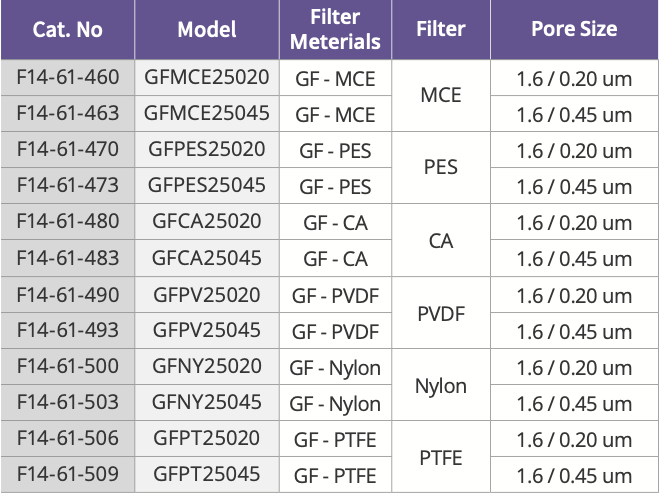Image resolution: width=662 pixels, height=496 pixels.
Task: Click catalog number F14-61-490
Action: (x=68, y=295)
